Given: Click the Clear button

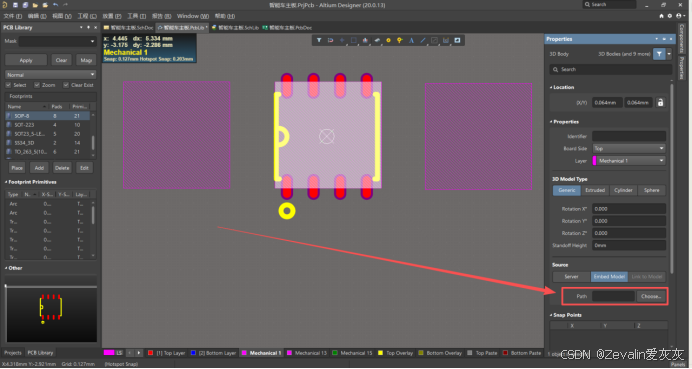Looking at the screenshot, I should (61, 60).
